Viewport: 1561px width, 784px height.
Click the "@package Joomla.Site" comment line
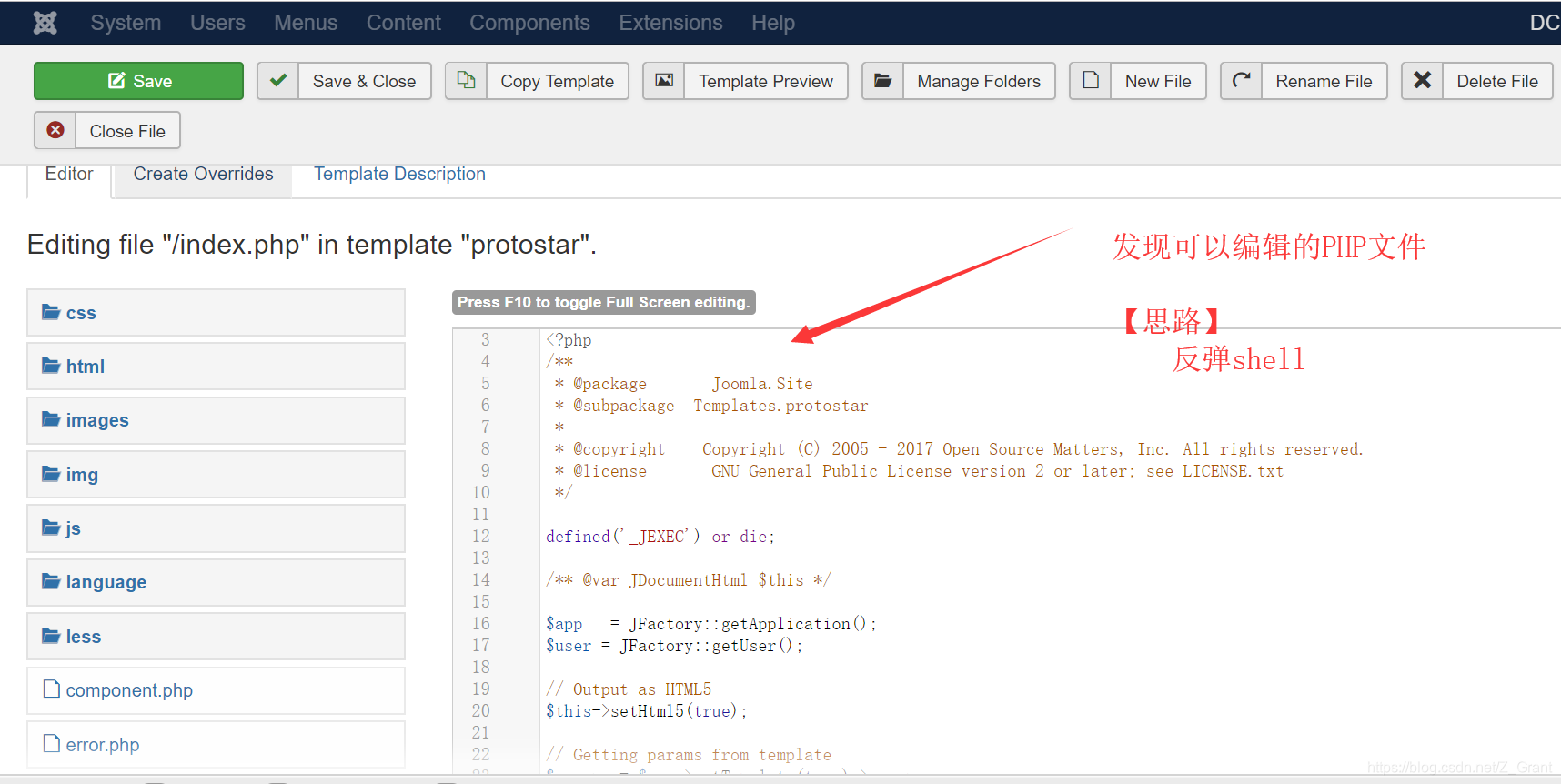[684, 384]
